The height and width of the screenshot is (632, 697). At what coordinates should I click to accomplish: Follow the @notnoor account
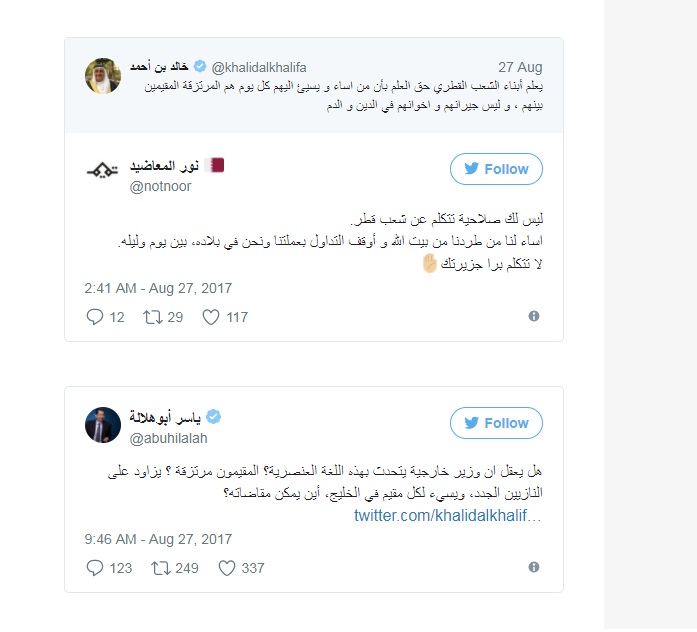pos(496,169)
